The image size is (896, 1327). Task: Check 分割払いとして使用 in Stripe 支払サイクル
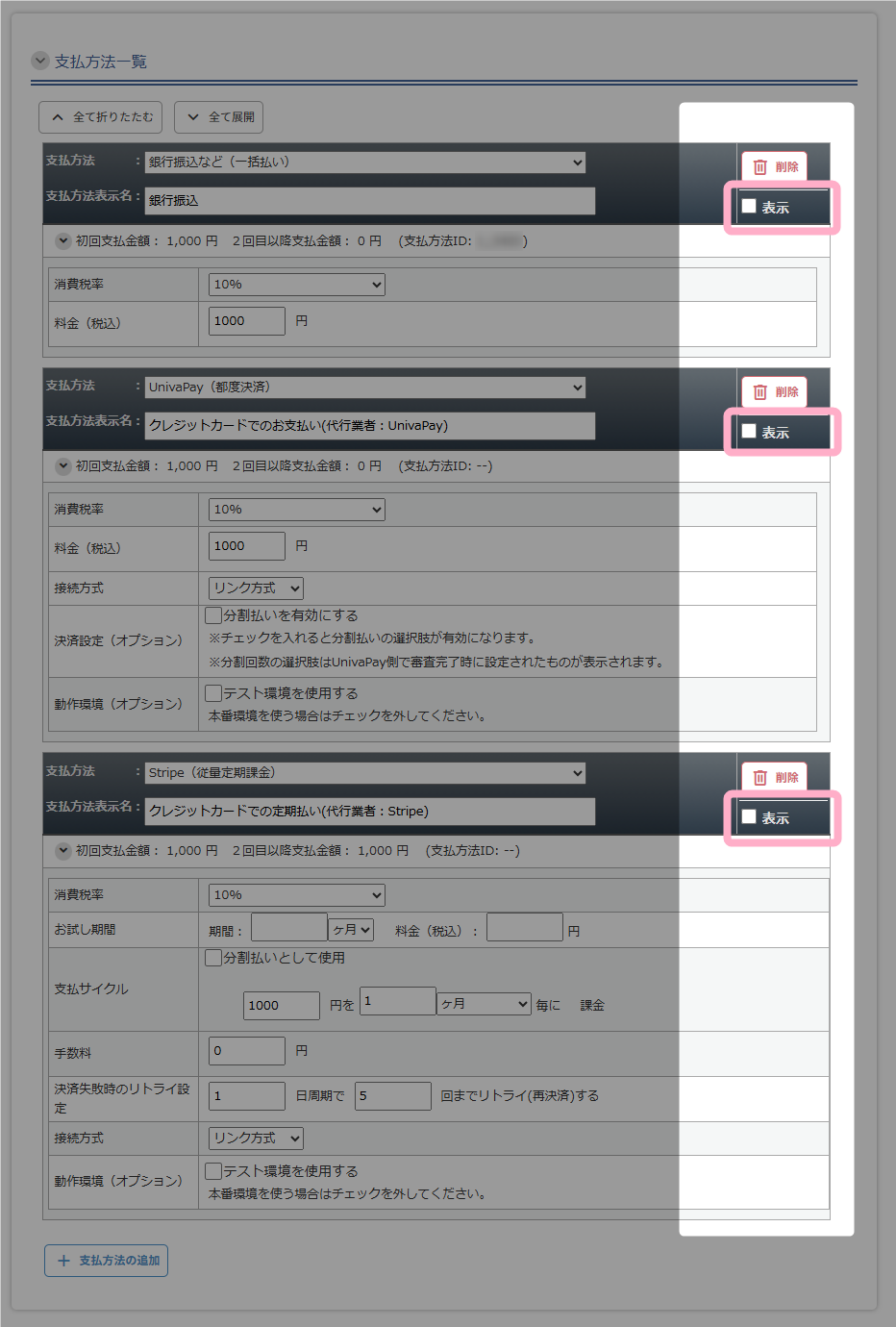click(x=214, y=958)
